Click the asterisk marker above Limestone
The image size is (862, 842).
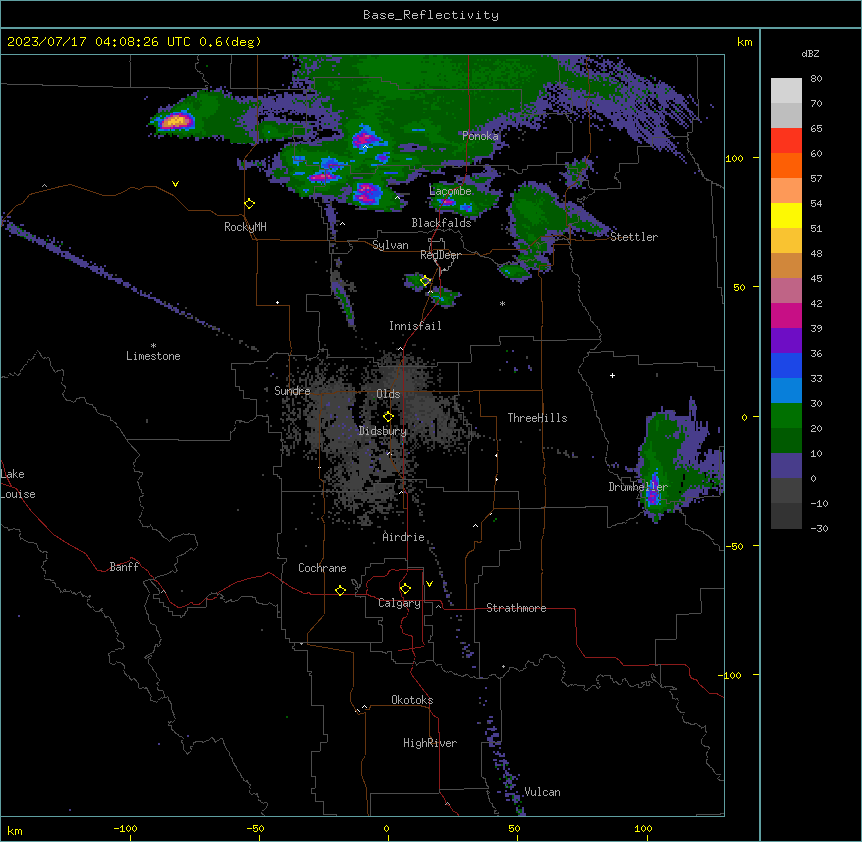tap(153, 346)
